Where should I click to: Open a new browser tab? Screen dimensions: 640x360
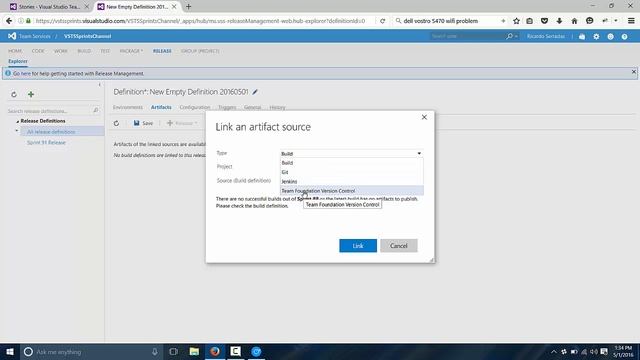click(x=188, y=7)
